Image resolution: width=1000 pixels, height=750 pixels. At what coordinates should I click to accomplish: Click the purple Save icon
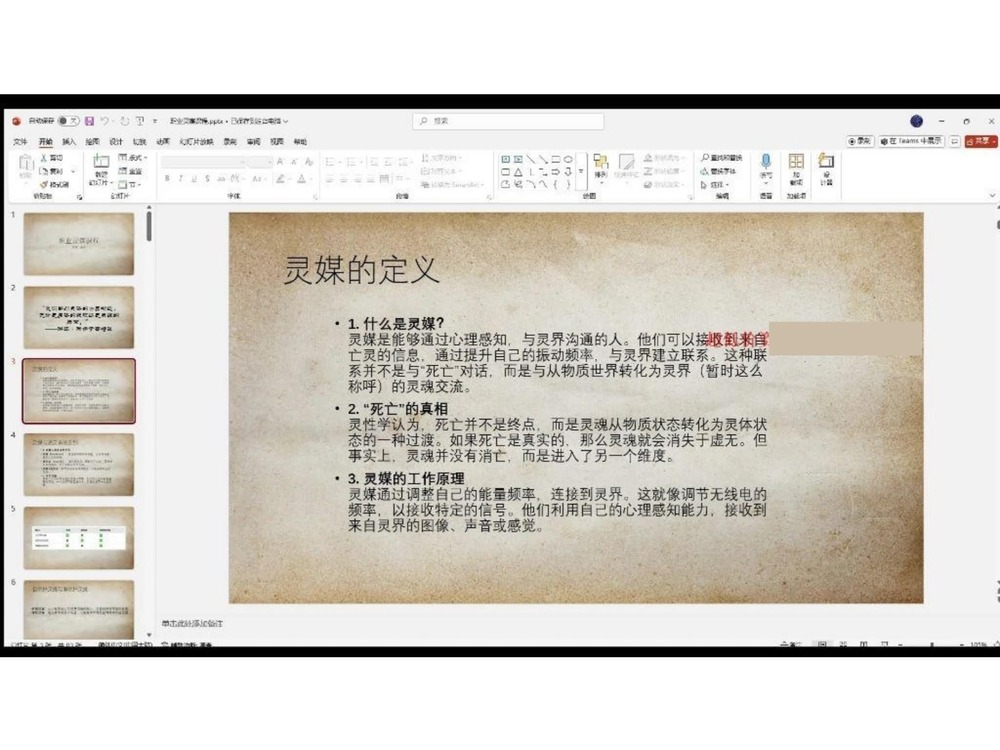point(89,121)
